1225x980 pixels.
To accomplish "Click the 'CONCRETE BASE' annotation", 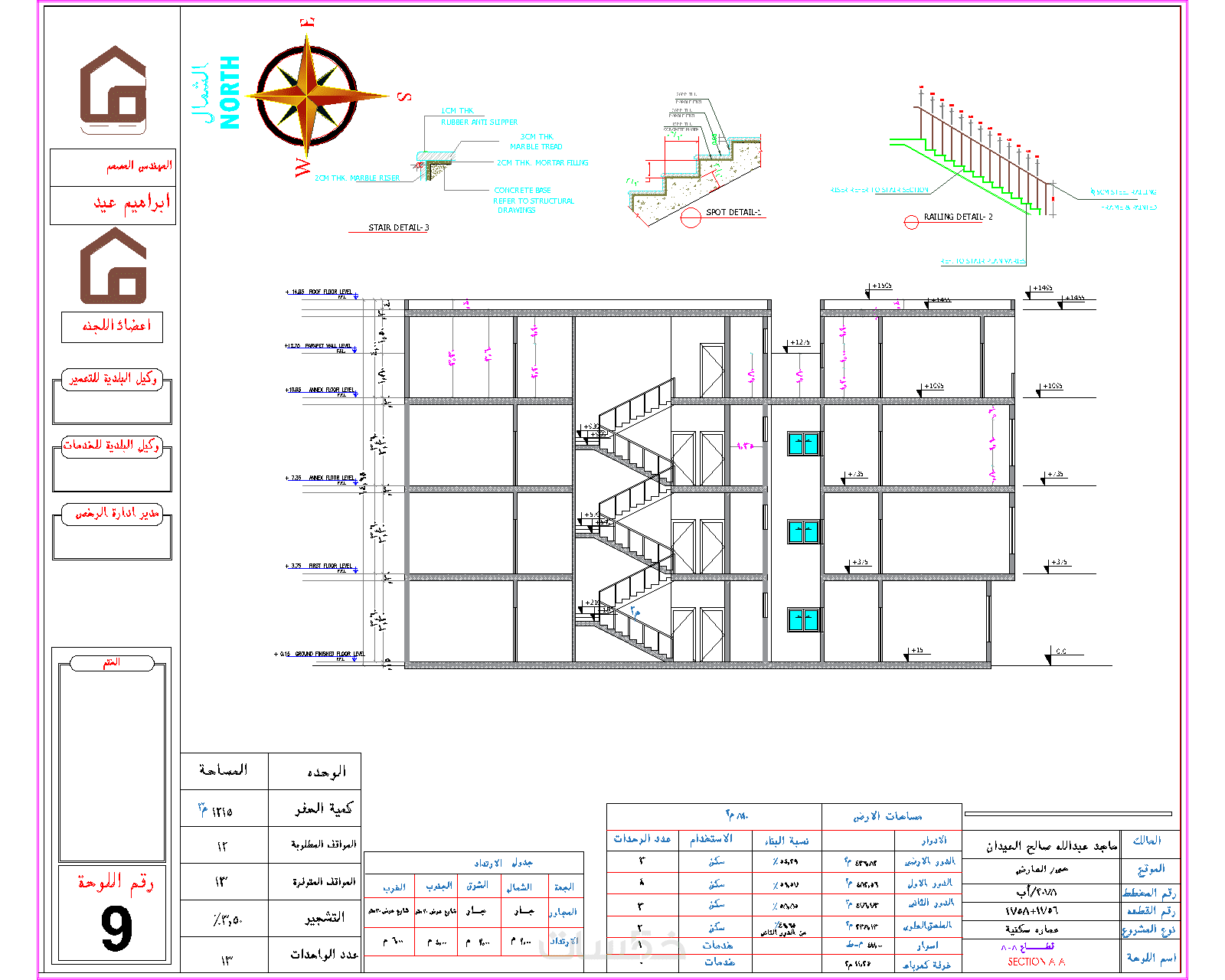I will coord(523,190).
